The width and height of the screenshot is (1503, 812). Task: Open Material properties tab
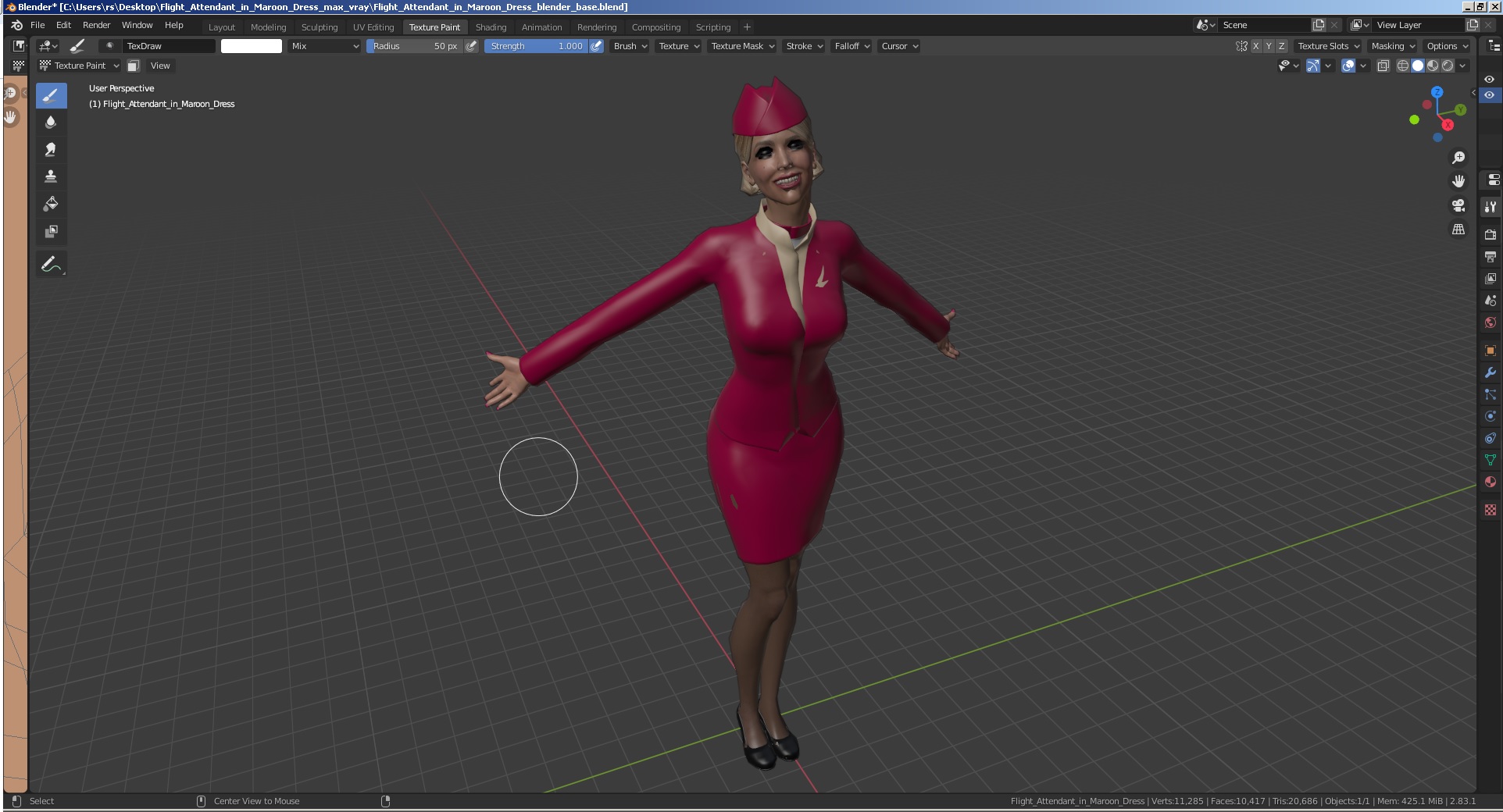coord(1491,482)
